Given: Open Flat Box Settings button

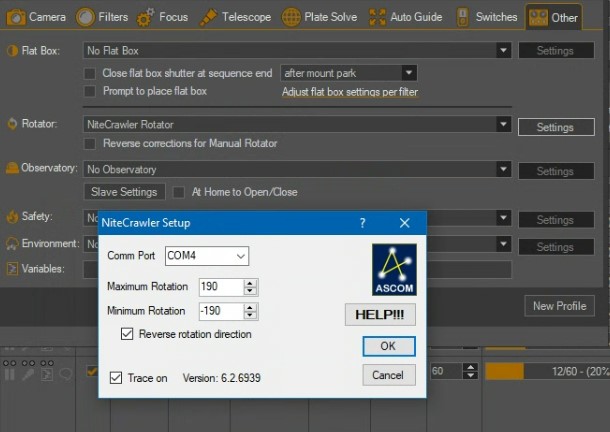Looking at the screenshot, I should [556, 51].
